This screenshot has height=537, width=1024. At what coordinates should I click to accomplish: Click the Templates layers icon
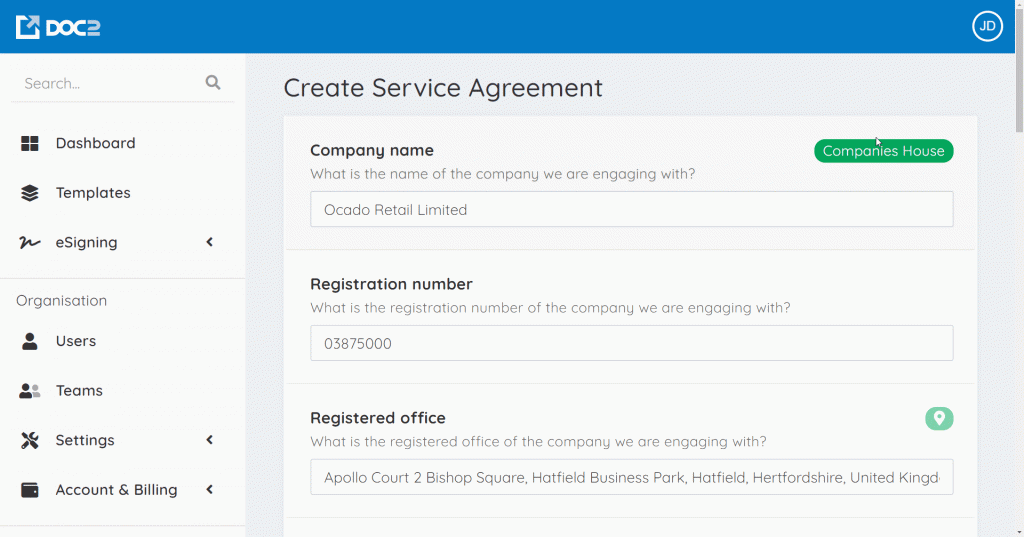tap(30, 193)
